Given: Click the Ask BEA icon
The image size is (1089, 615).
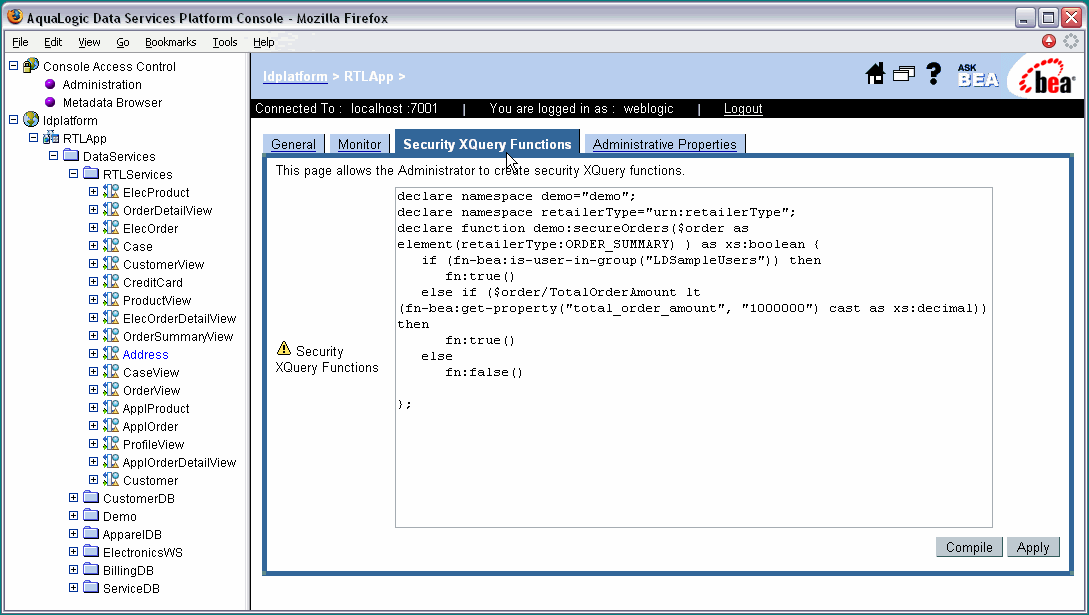Looking at the screenshot, I should click(x=978, y=76).
